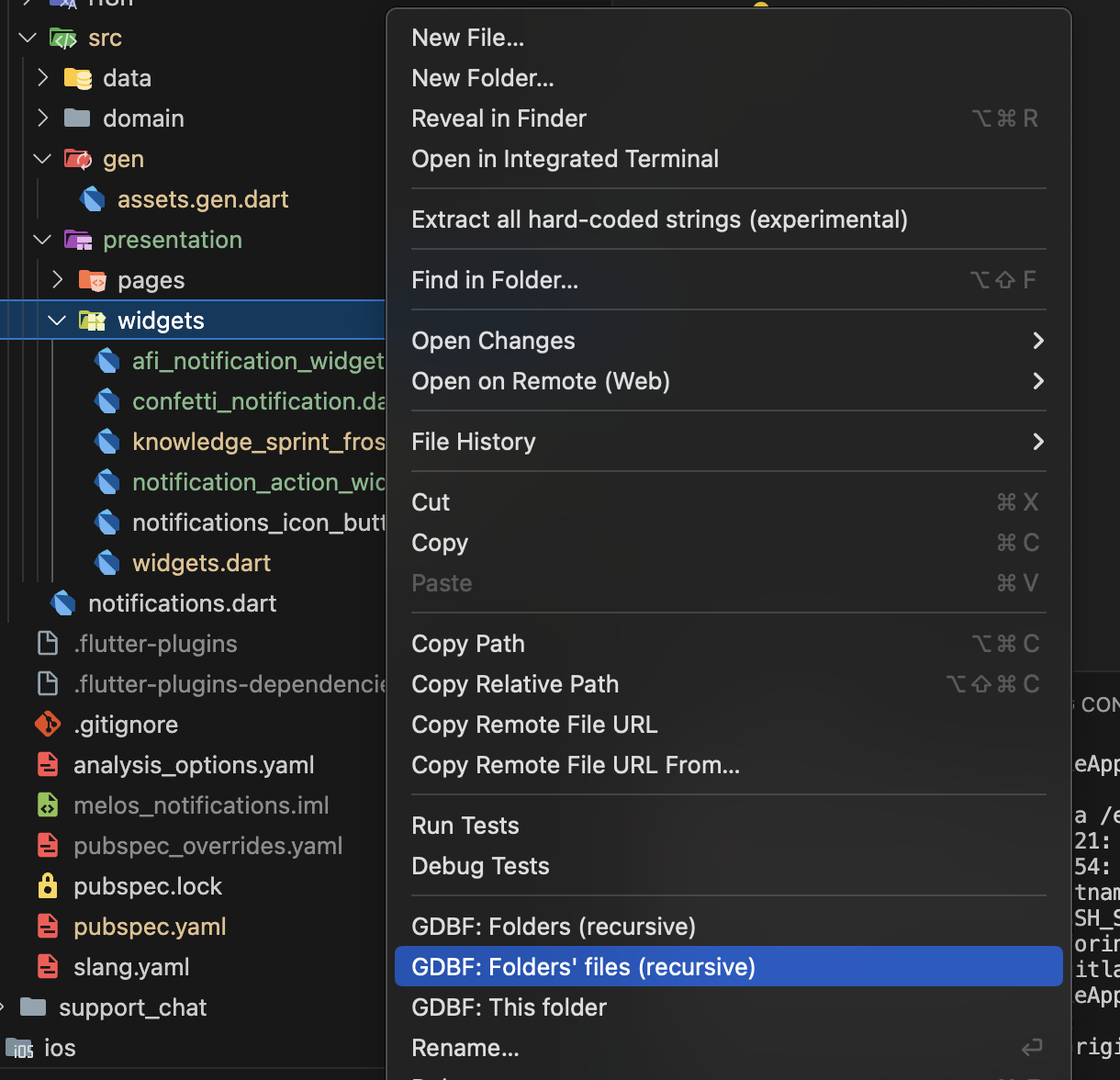Click the YAML icon beside slang.yaml
The height and width of the screenshot is (1080, 1120).
point(48,967)
